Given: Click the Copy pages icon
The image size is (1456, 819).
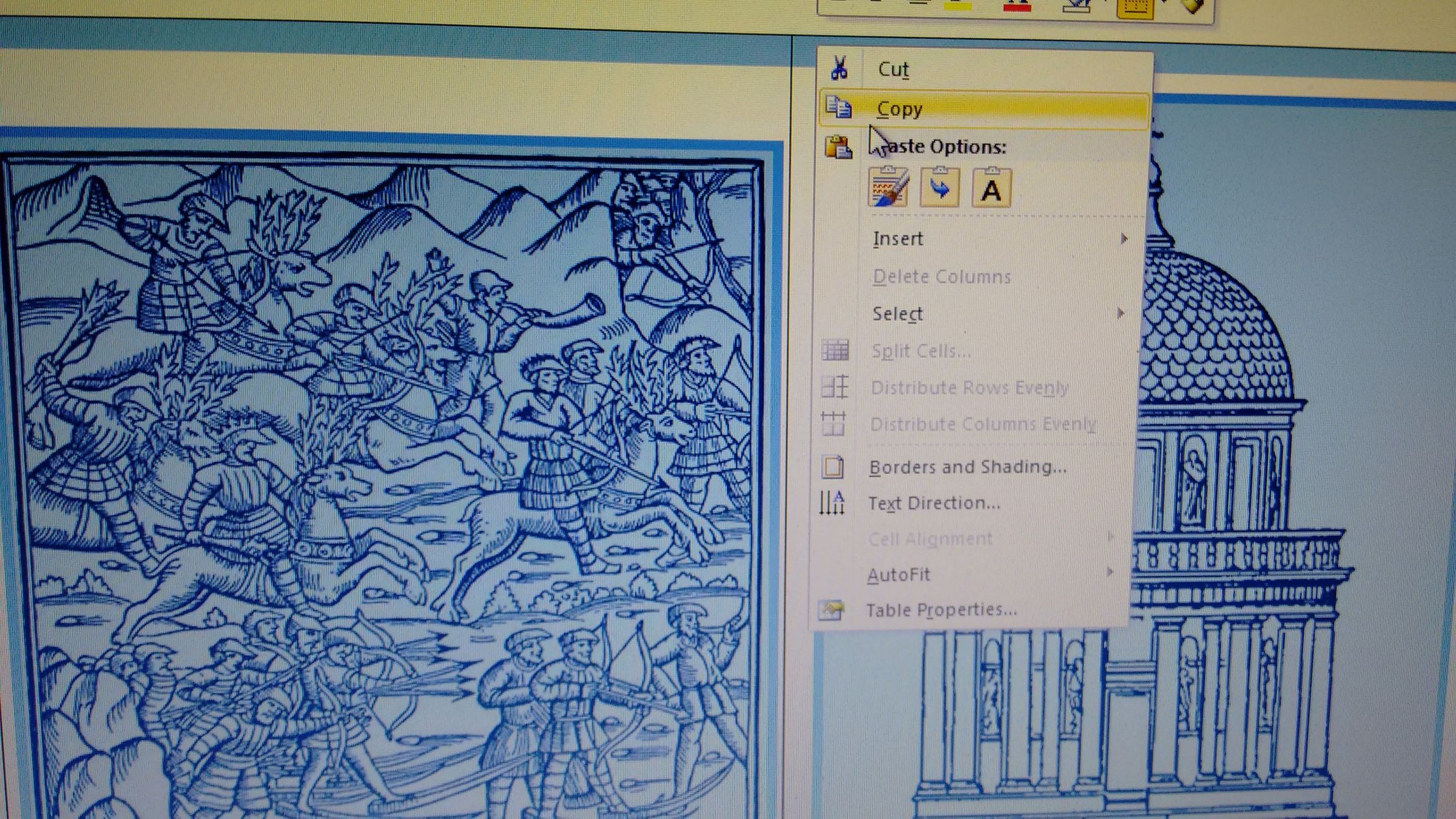Looking at the screenshot, I should [x=838, y=108].
